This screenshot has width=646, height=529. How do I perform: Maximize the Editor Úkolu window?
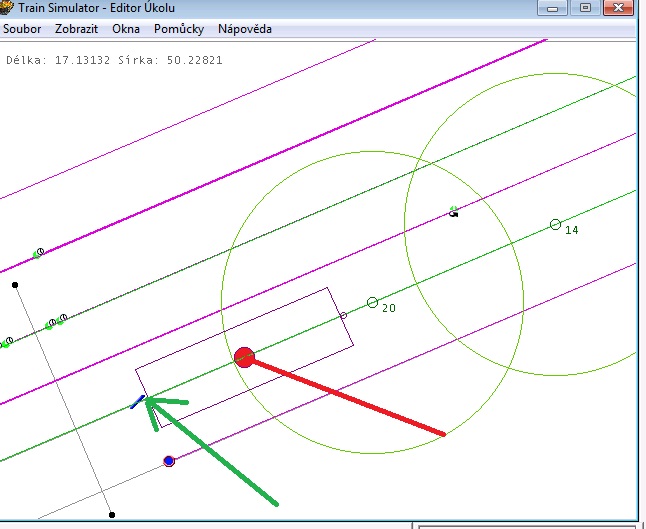coord(585,7)
